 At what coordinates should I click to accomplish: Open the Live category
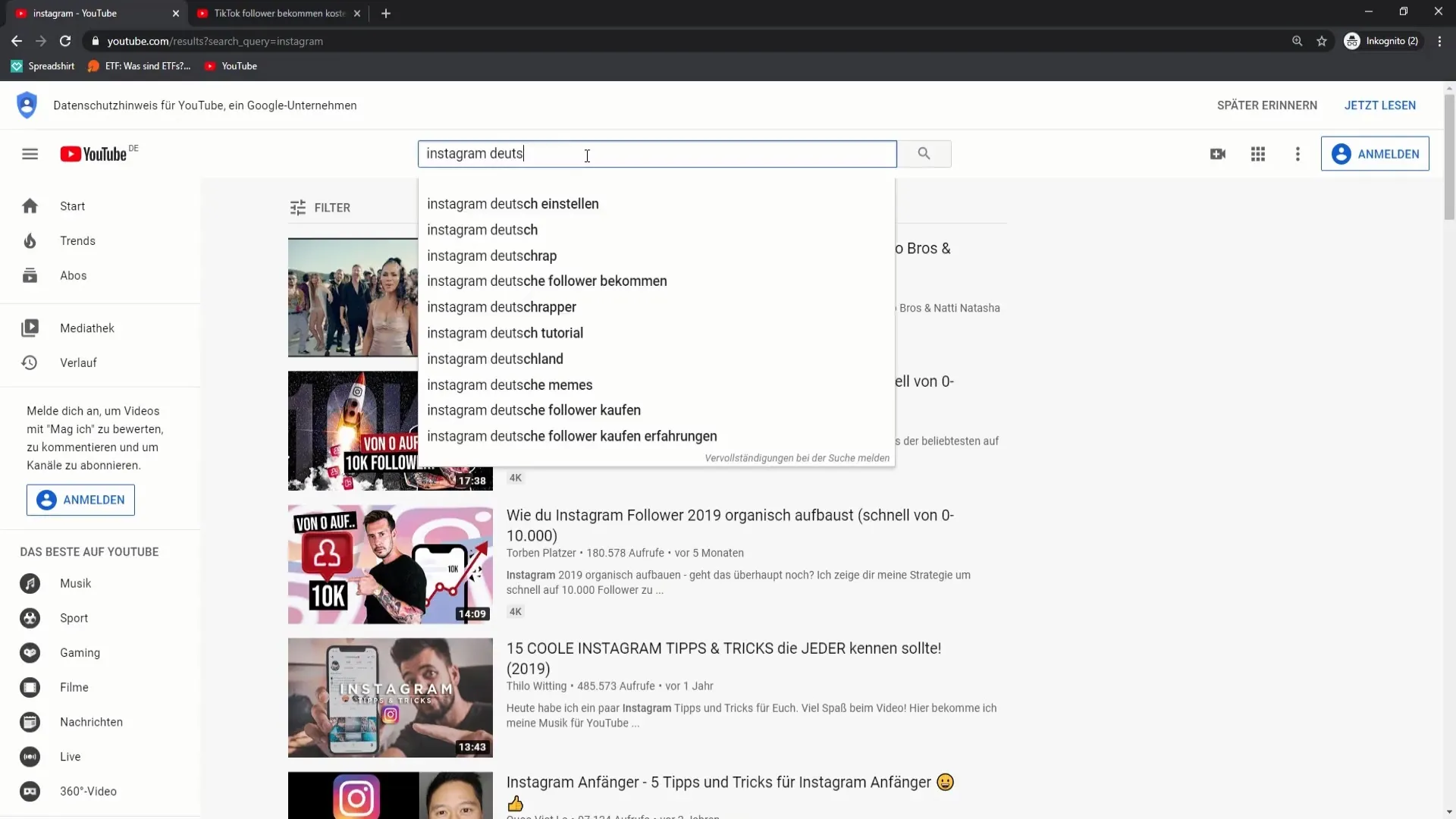pos(100,757)
